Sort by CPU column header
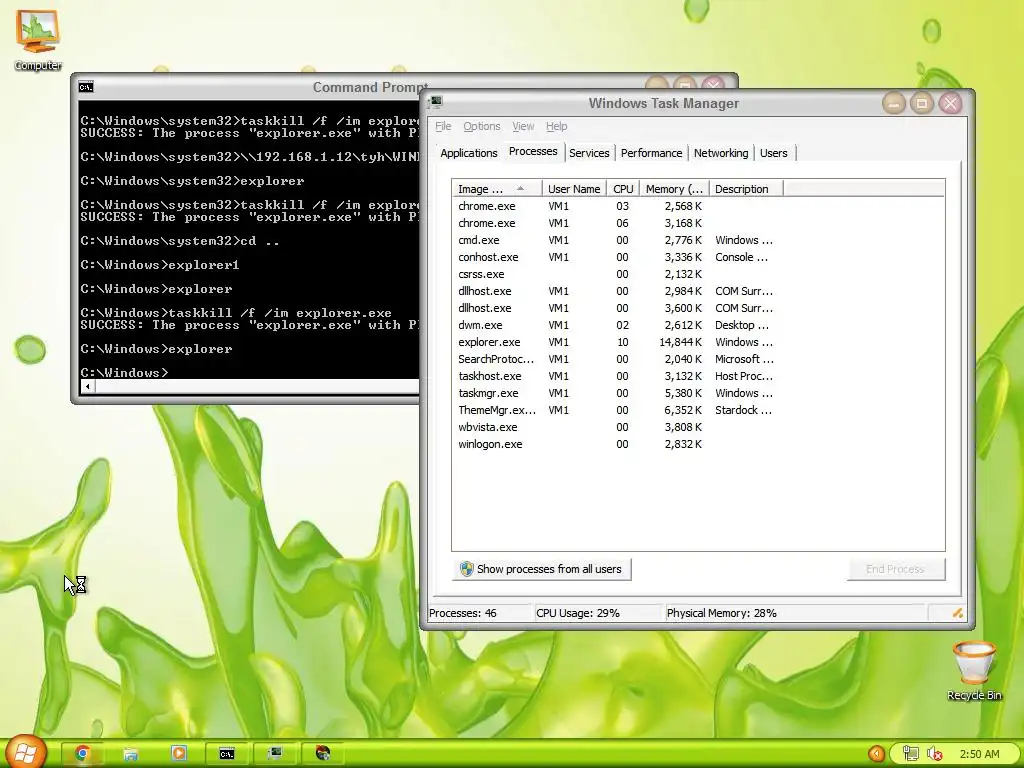 tap(623, 189)
